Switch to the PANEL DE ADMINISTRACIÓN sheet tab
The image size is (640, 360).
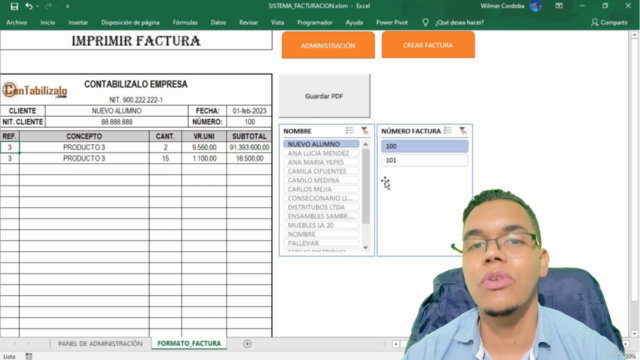point(100,344)
